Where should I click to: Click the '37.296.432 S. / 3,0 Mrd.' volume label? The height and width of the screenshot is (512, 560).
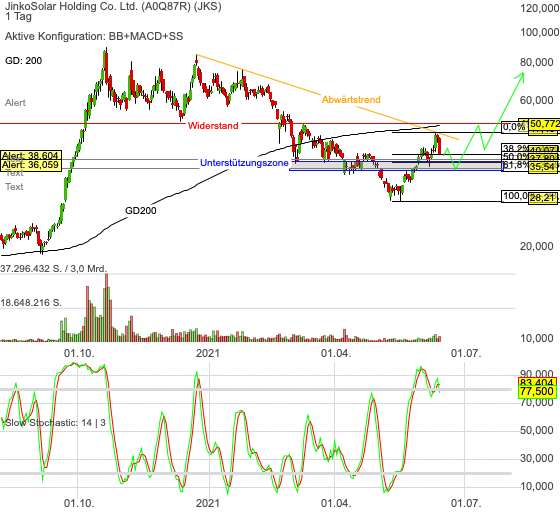[54, 268]
